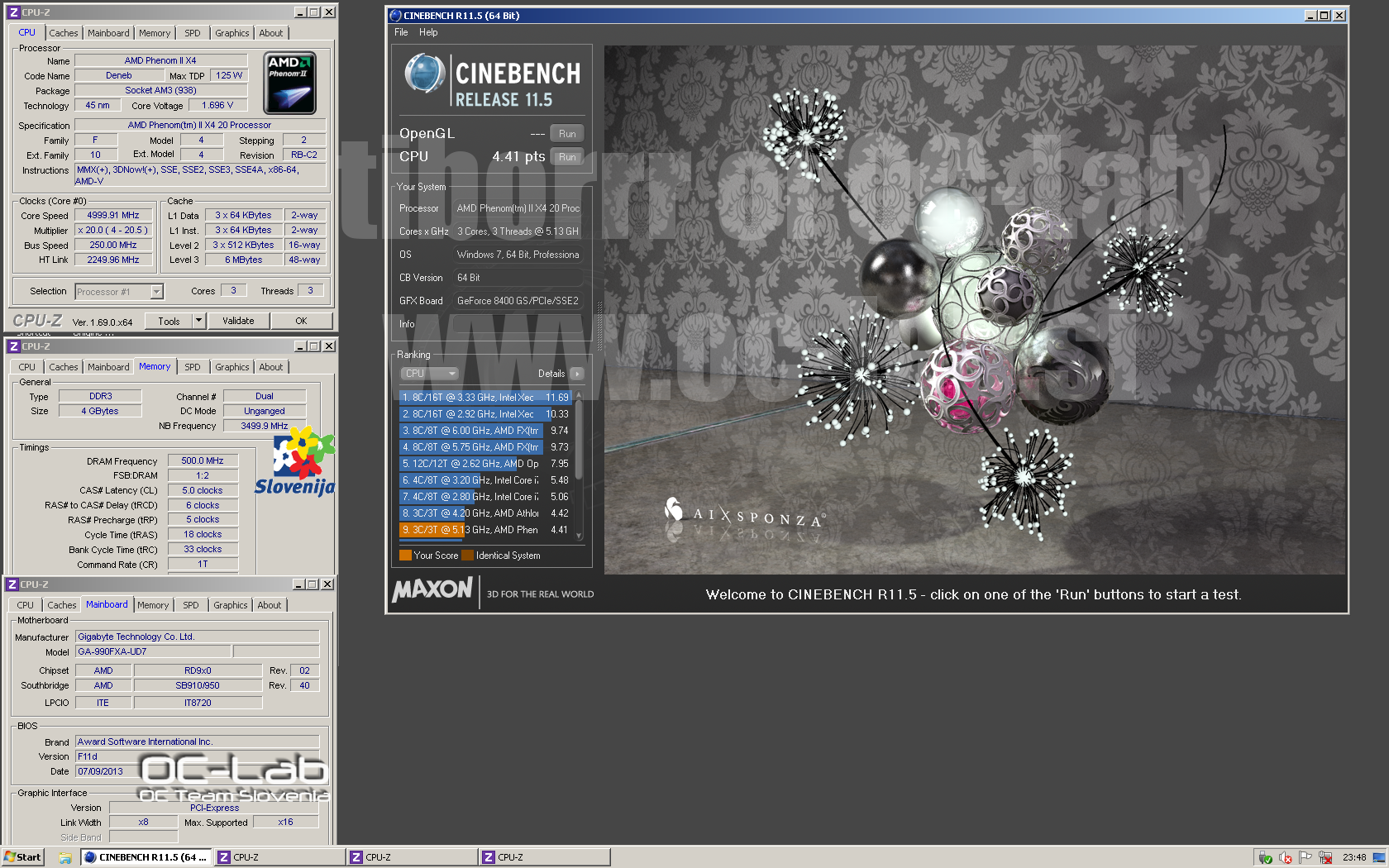Open Graphics tab in top CPU-Z window

click(x=231, y=33)
